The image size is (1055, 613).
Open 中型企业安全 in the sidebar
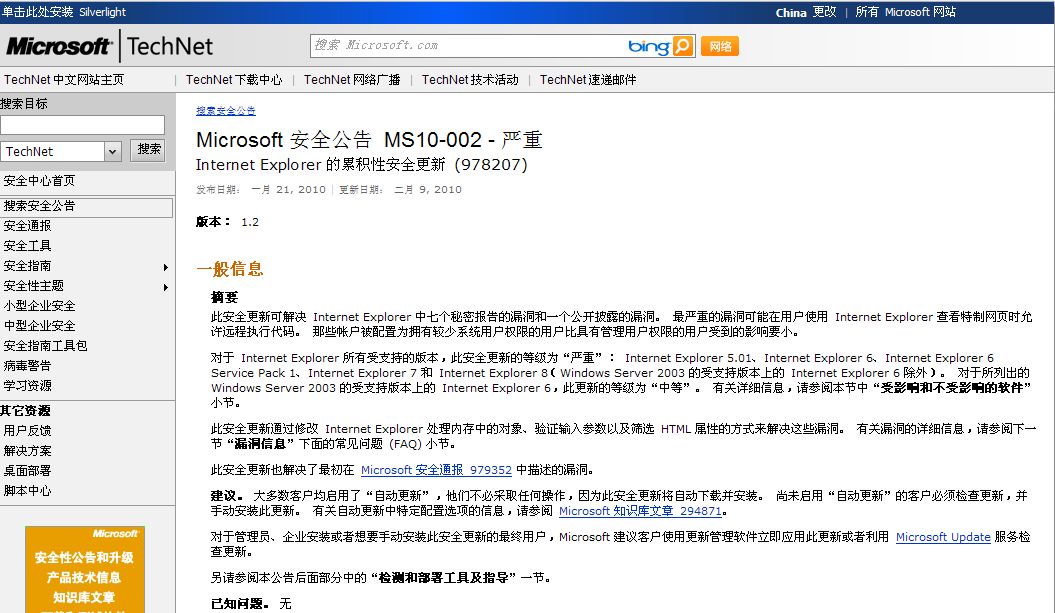click(39, 326)
